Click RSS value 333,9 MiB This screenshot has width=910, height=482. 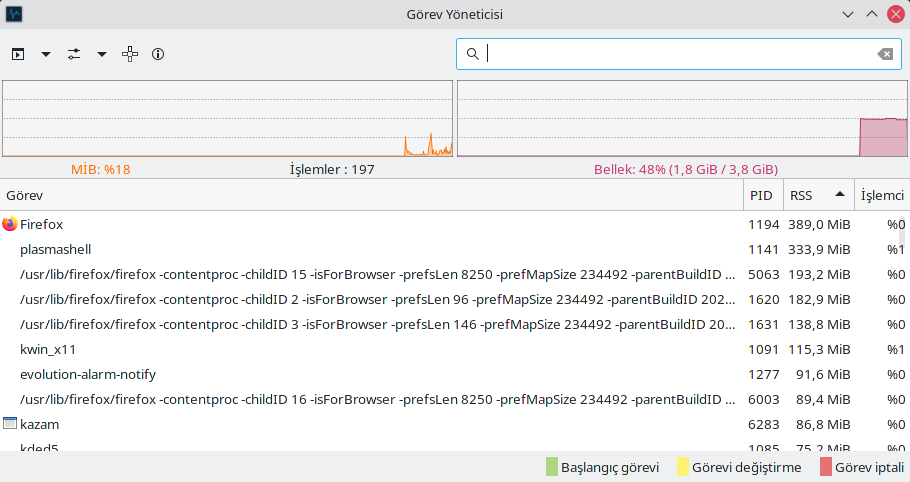tap(819, 249)
